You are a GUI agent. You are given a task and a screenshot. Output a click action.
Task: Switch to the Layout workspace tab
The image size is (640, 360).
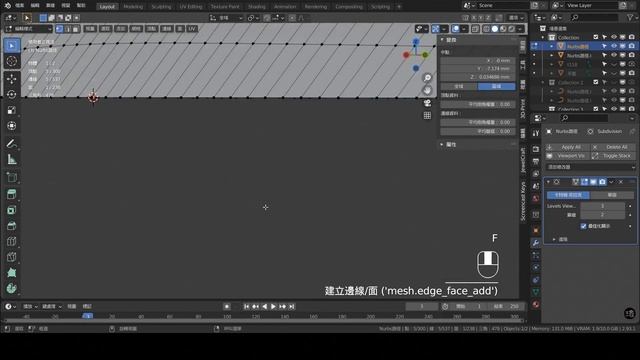click(x=107, y=7)
